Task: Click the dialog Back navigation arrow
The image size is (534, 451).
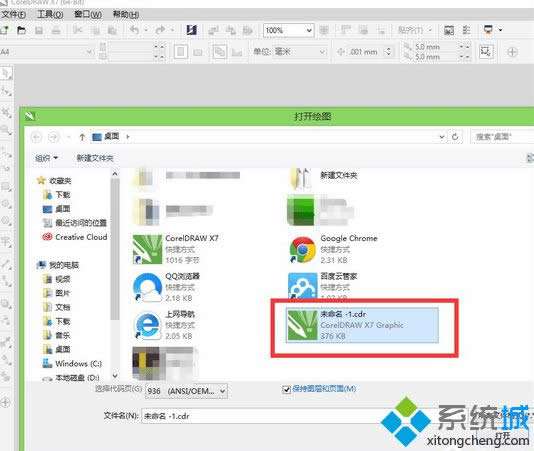Action: pyautogui.click(x=36, y=137)
